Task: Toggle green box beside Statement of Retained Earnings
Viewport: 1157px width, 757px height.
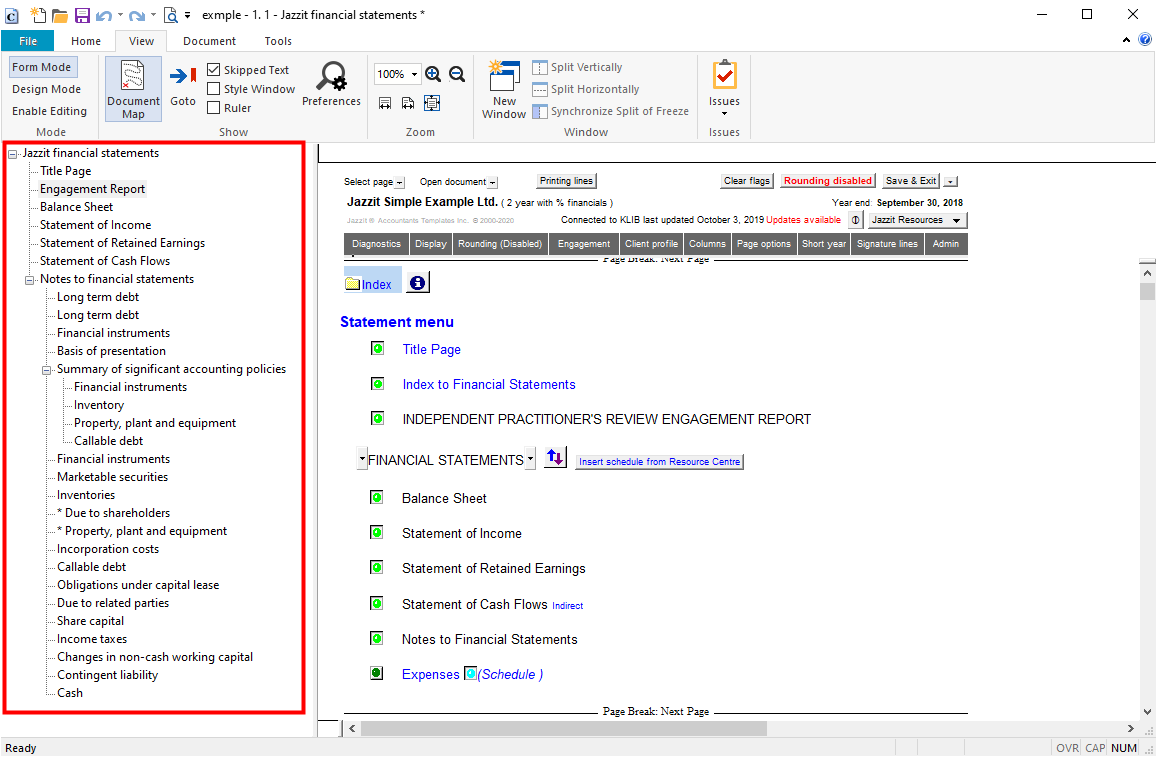Action: tap(376, 567)
